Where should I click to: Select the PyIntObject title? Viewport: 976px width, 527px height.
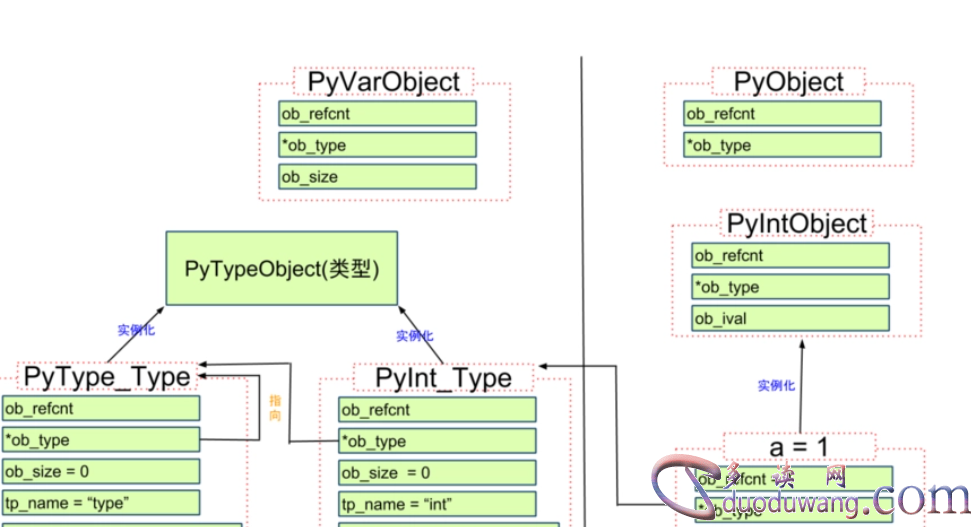(797, 223)
